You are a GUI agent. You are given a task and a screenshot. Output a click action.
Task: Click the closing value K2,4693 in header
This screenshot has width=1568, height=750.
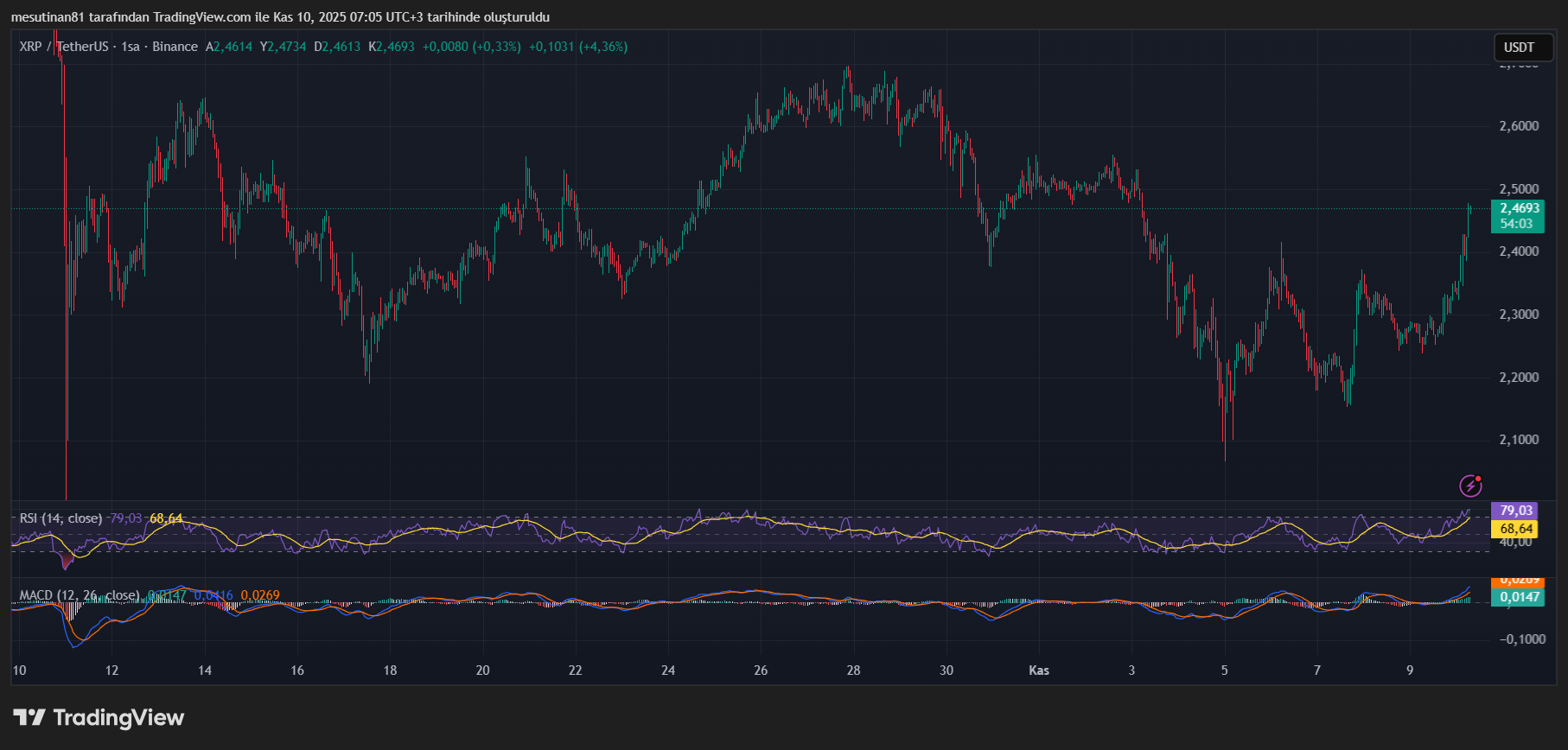(x=392, y=47)
